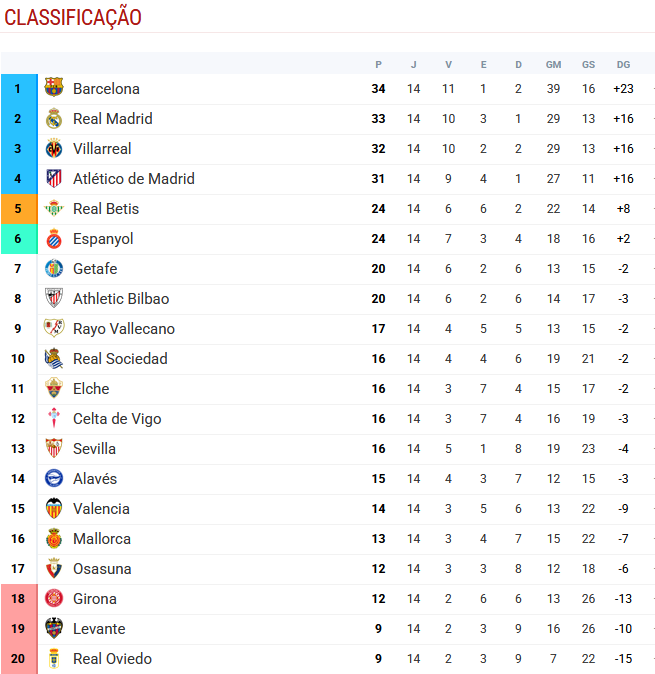655x674 pixels.
Task: Open the Real Betis badge icon
Action: 54,209
